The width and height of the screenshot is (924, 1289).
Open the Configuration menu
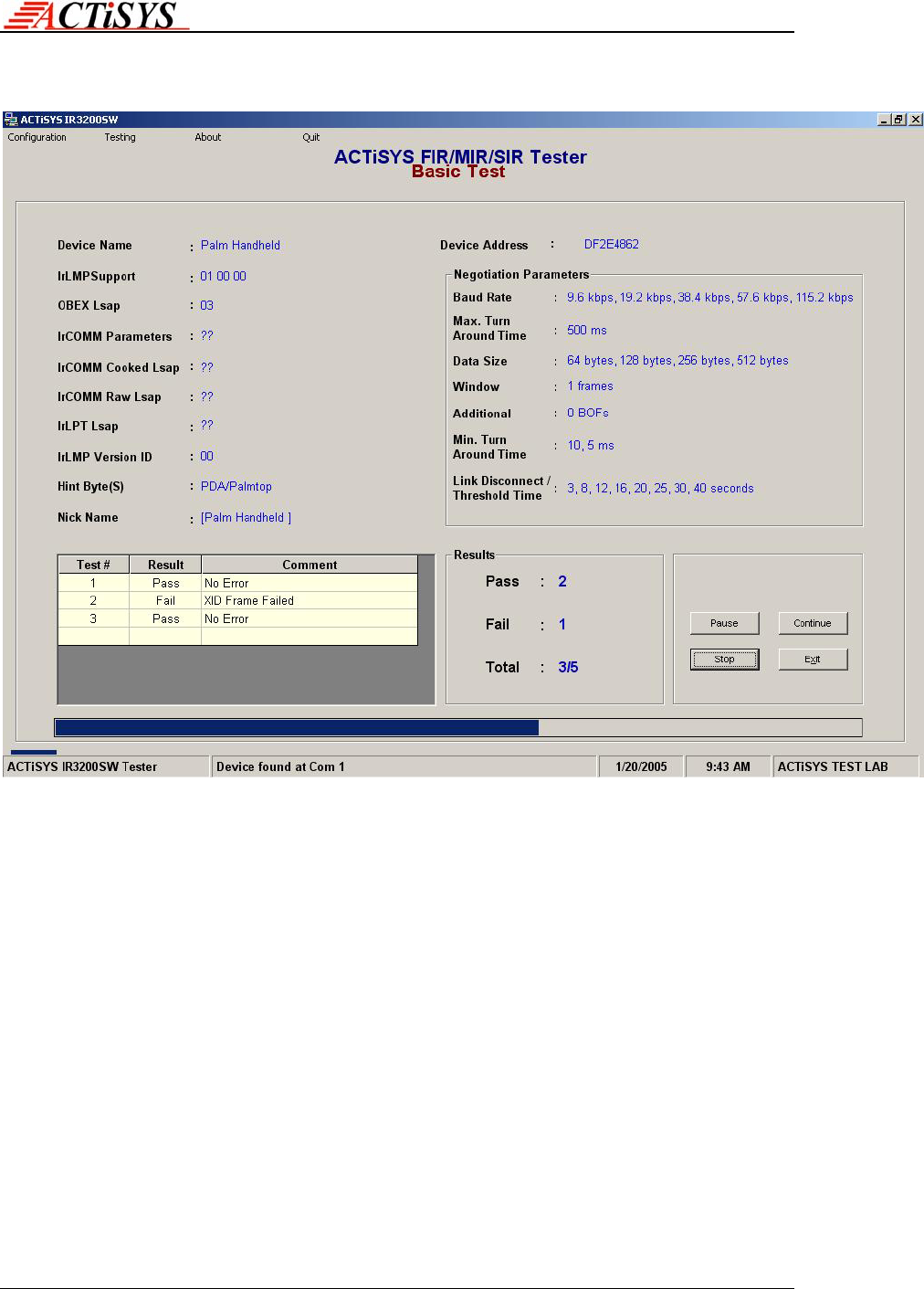37,137
